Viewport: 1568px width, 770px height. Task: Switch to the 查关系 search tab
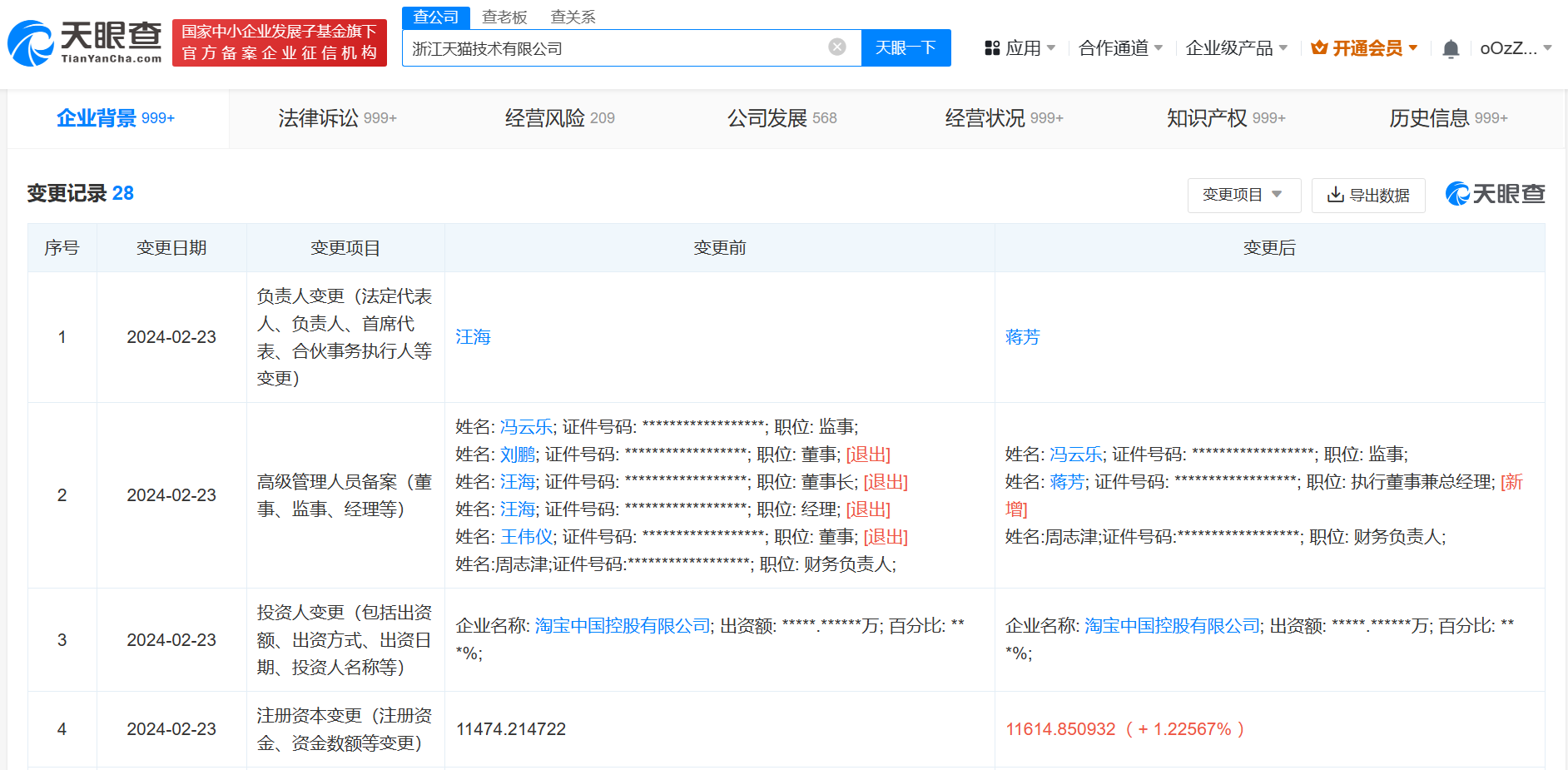[573, 17]
